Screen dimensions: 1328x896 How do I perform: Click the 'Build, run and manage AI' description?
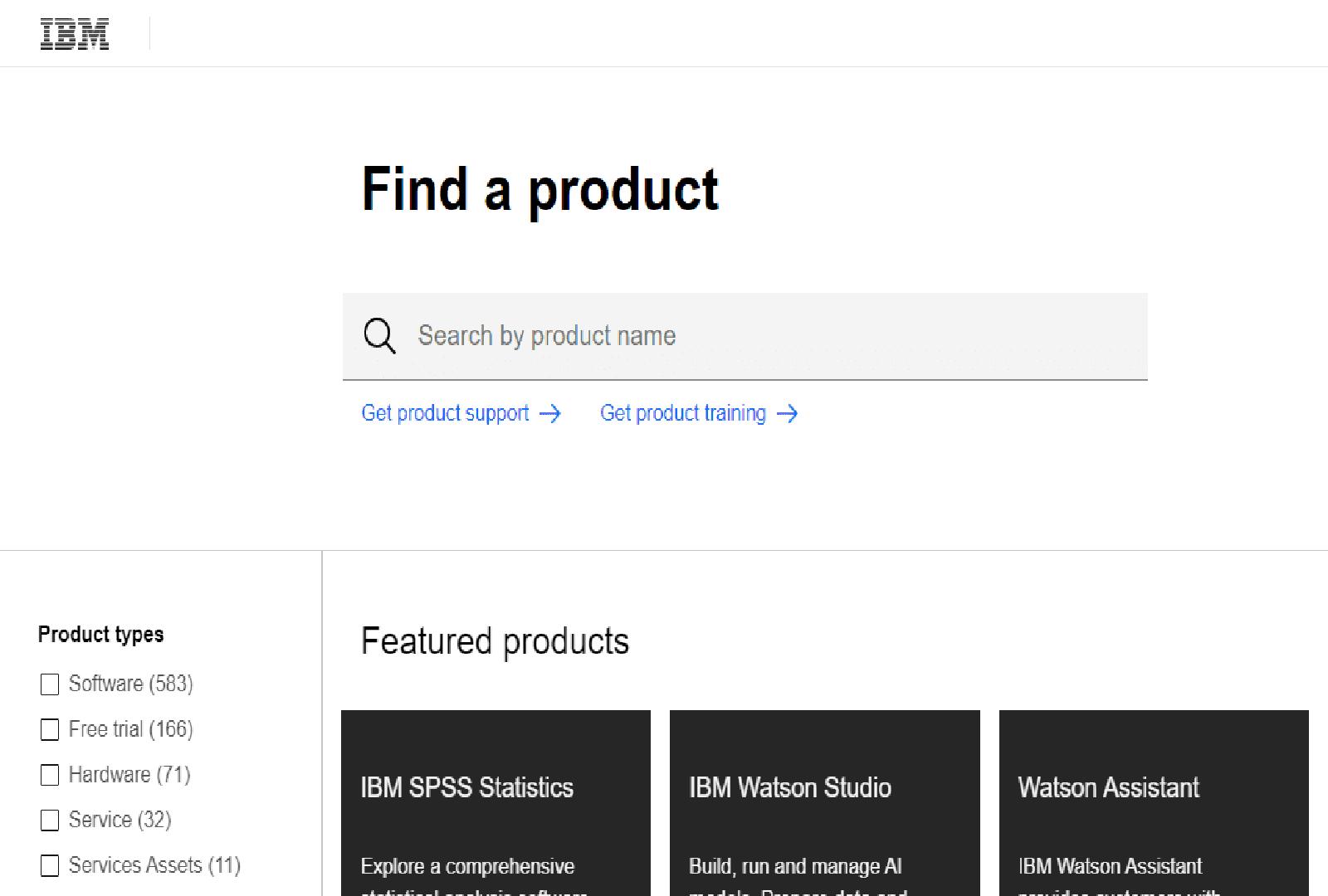point(794,867)
